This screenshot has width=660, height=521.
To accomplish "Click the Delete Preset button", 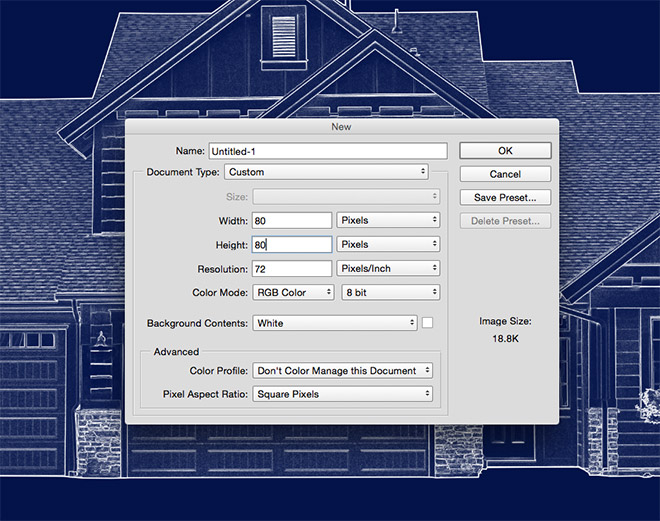I will point(505,221).
